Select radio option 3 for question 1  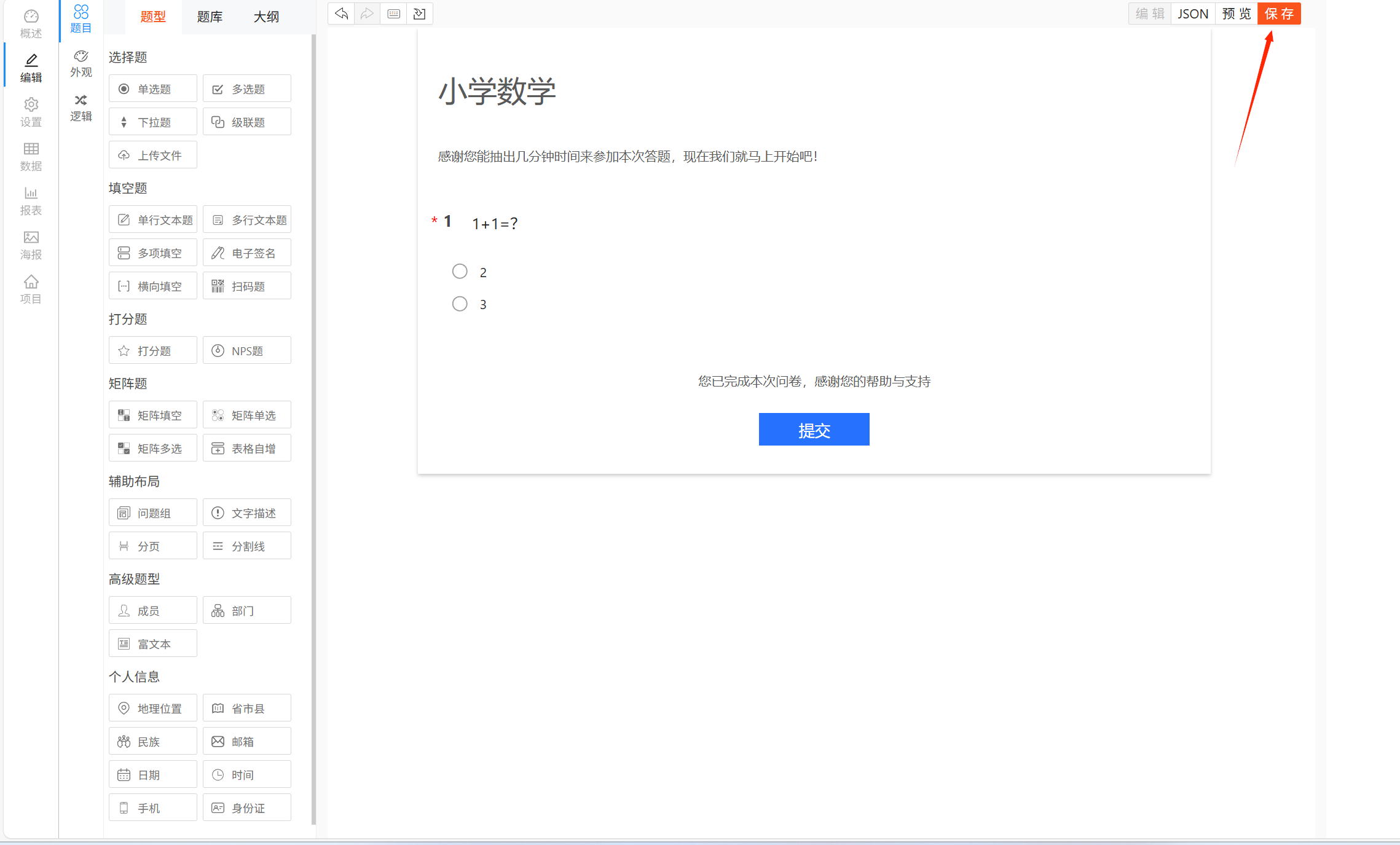(460, 304)
